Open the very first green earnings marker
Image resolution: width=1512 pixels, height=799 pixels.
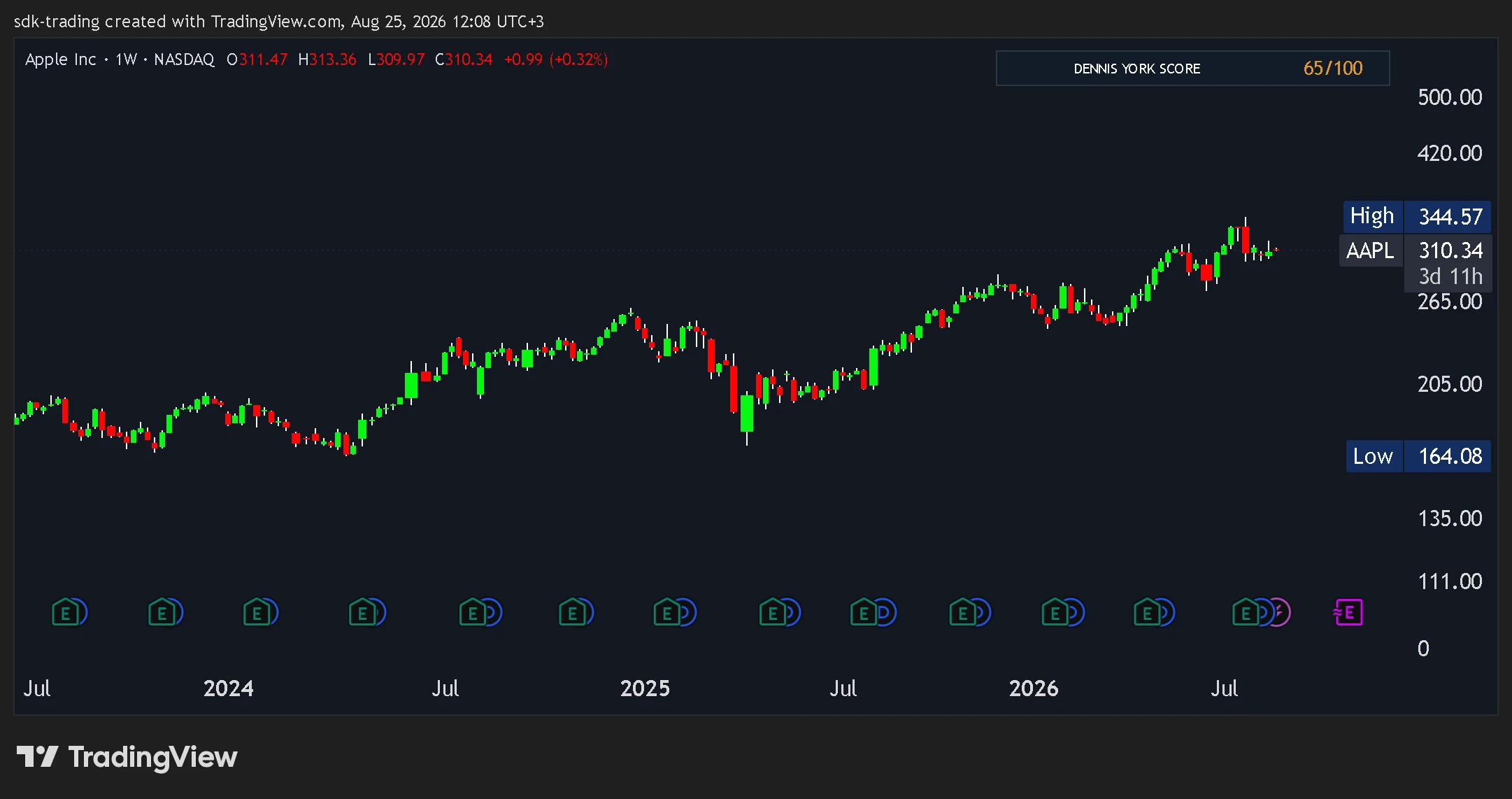[x=65, y=613]
